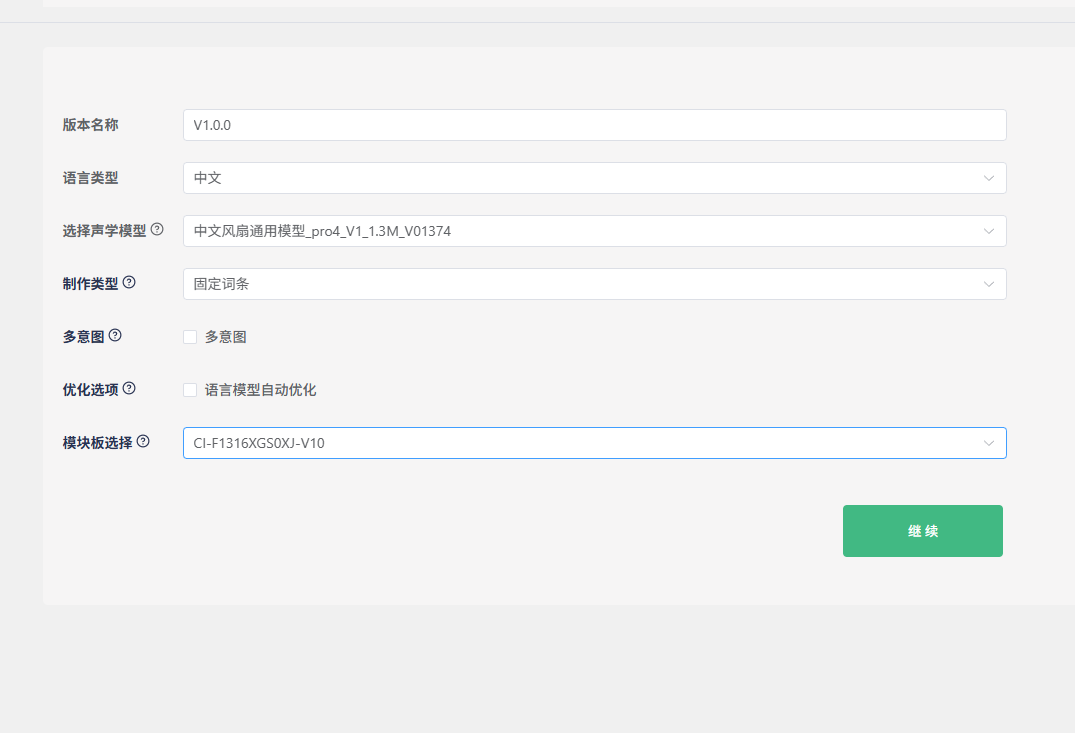The width and height of the screenshot is (1075, 733).
Task: Click the 版本名称 field label
Action: [x=90, y=125]
